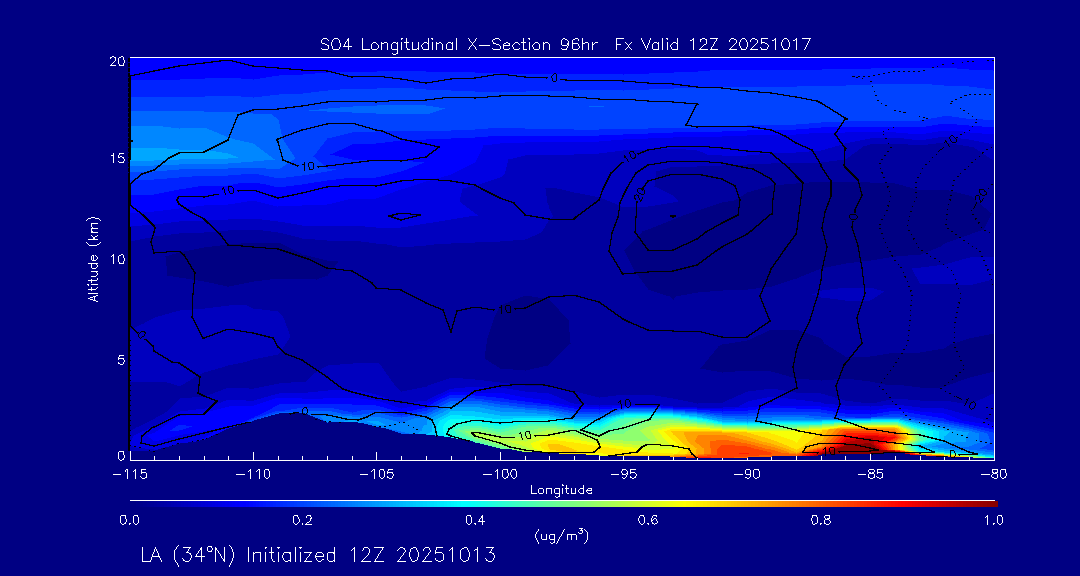Image resolution: width=1080 pixels, height=576 pixels.
Task: Click longitude tick label "-85"
Action: click(871, 474)
